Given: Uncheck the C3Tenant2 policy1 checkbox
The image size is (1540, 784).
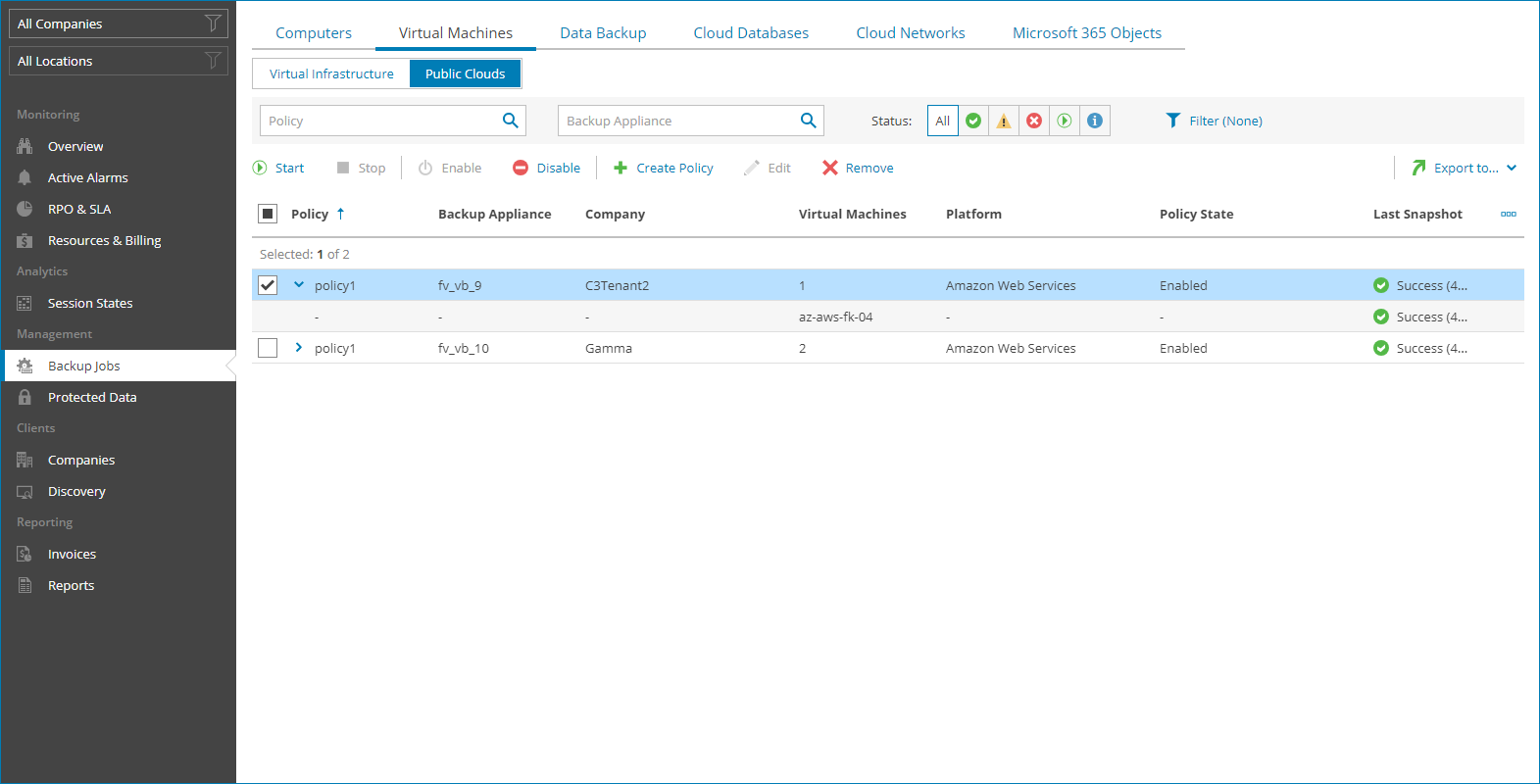Looking at the screenshot, I should click(268, 285).
